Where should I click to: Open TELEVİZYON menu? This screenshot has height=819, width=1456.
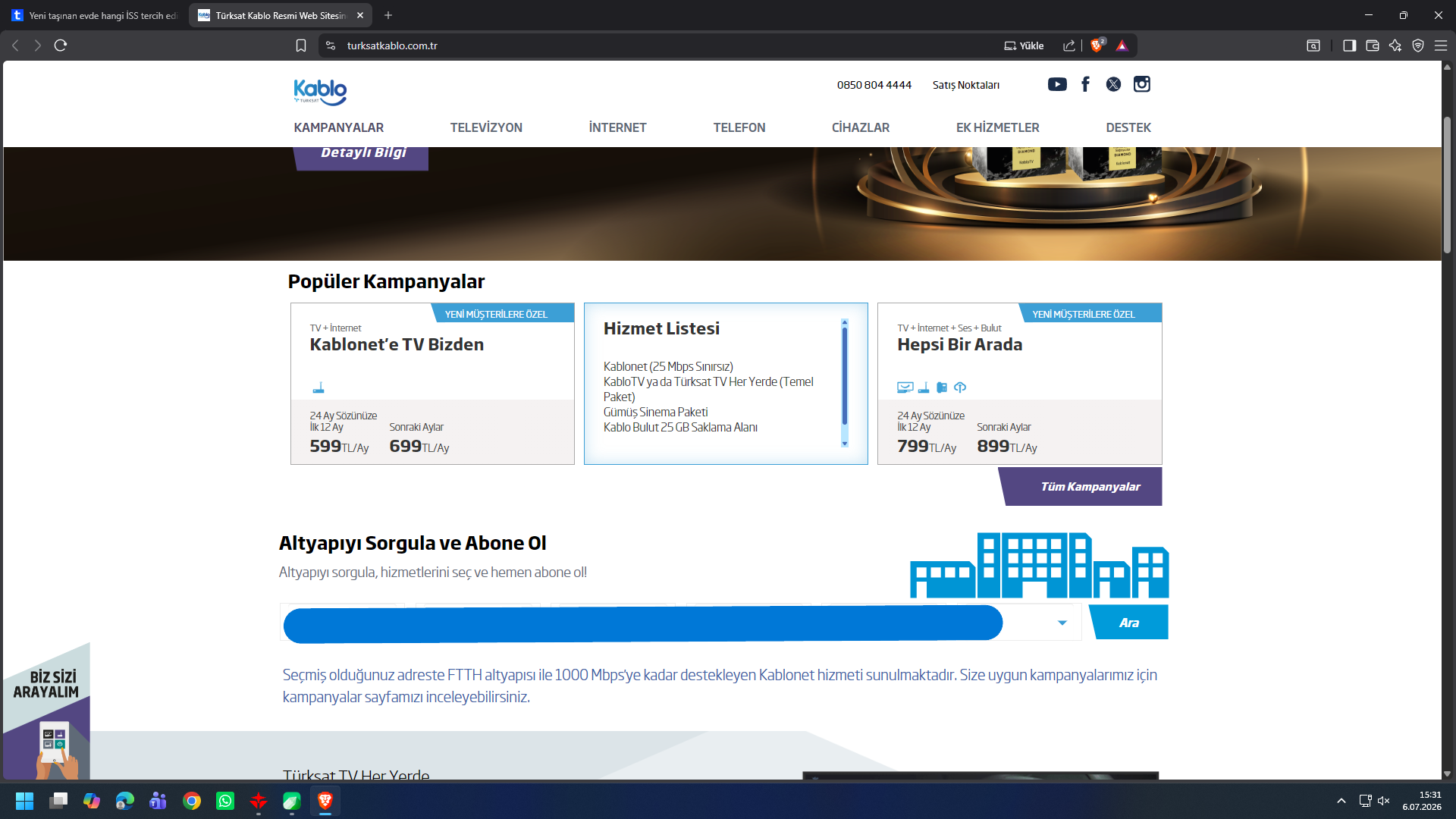(x=486, y=127)
